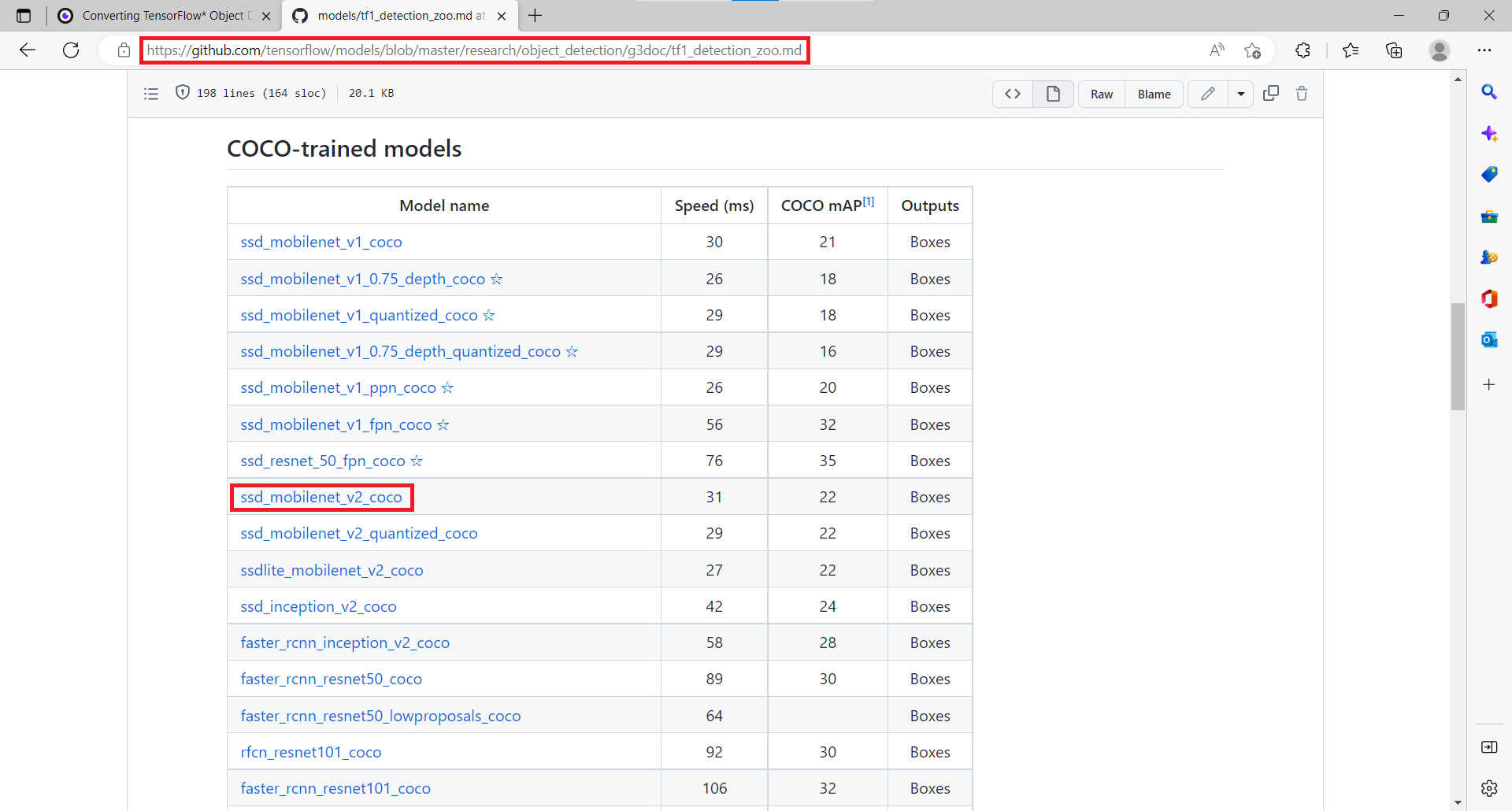This screenshot has height=811, width=1512.
Task: Close the Converting TensorFlow tab
Action: point(266,16)
